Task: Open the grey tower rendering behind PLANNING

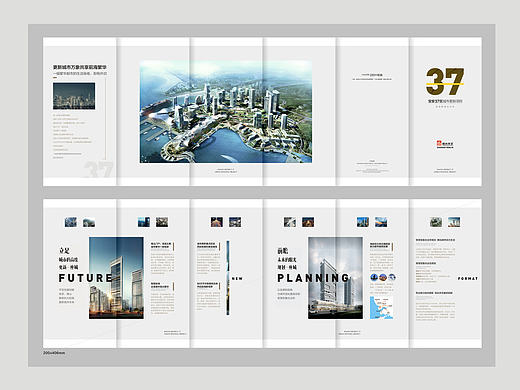Action: [335, 278]
